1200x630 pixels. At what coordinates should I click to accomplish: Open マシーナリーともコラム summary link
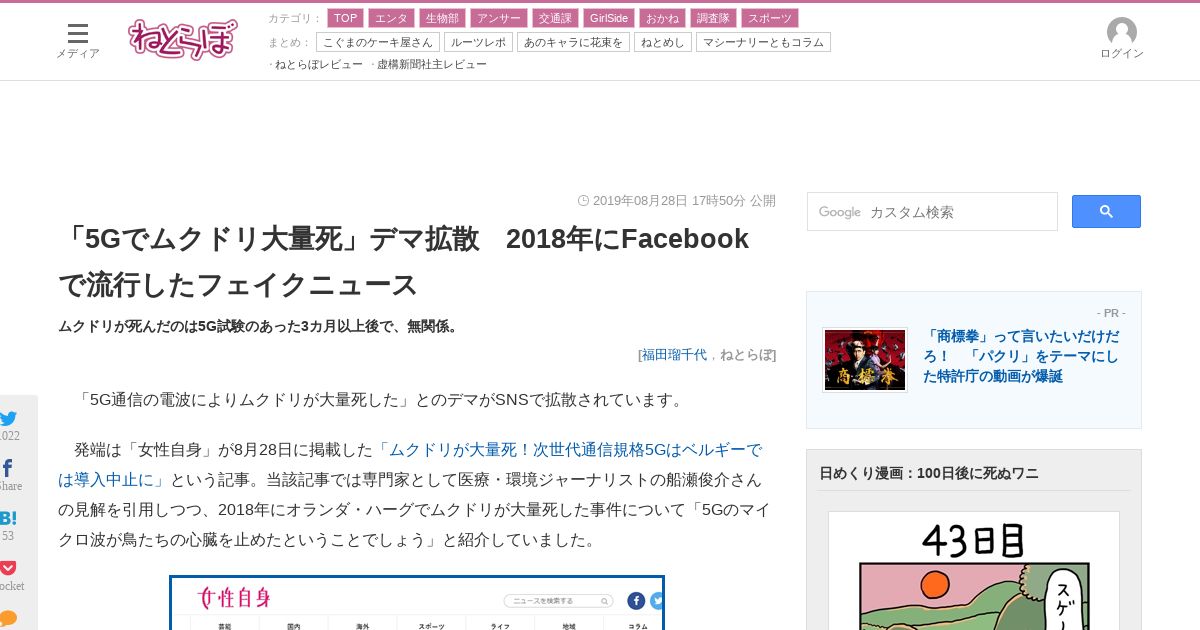(x=763, y=42)
